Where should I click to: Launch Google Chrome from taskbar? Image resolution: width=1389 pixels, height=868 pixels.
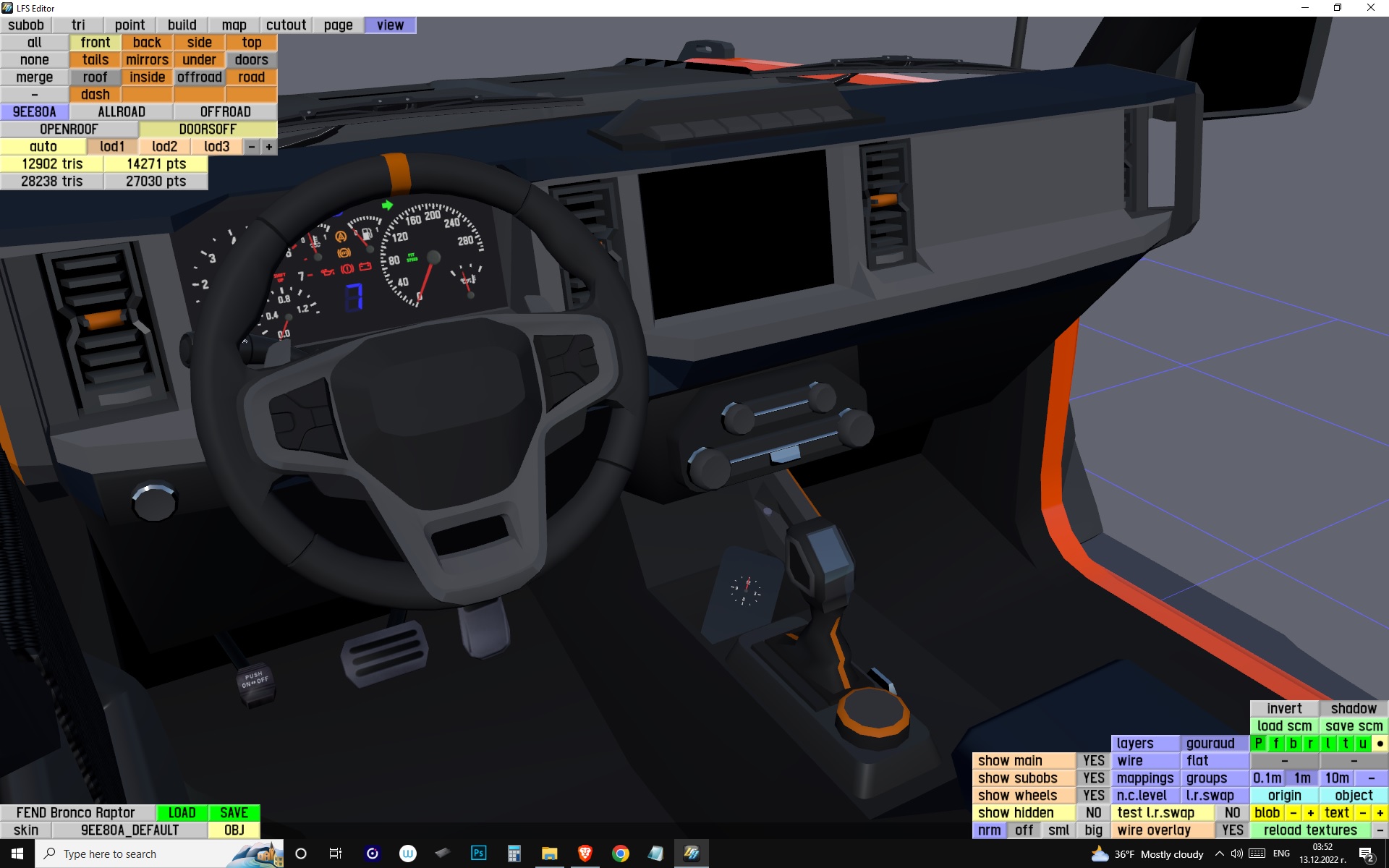[x=621, y=854]
